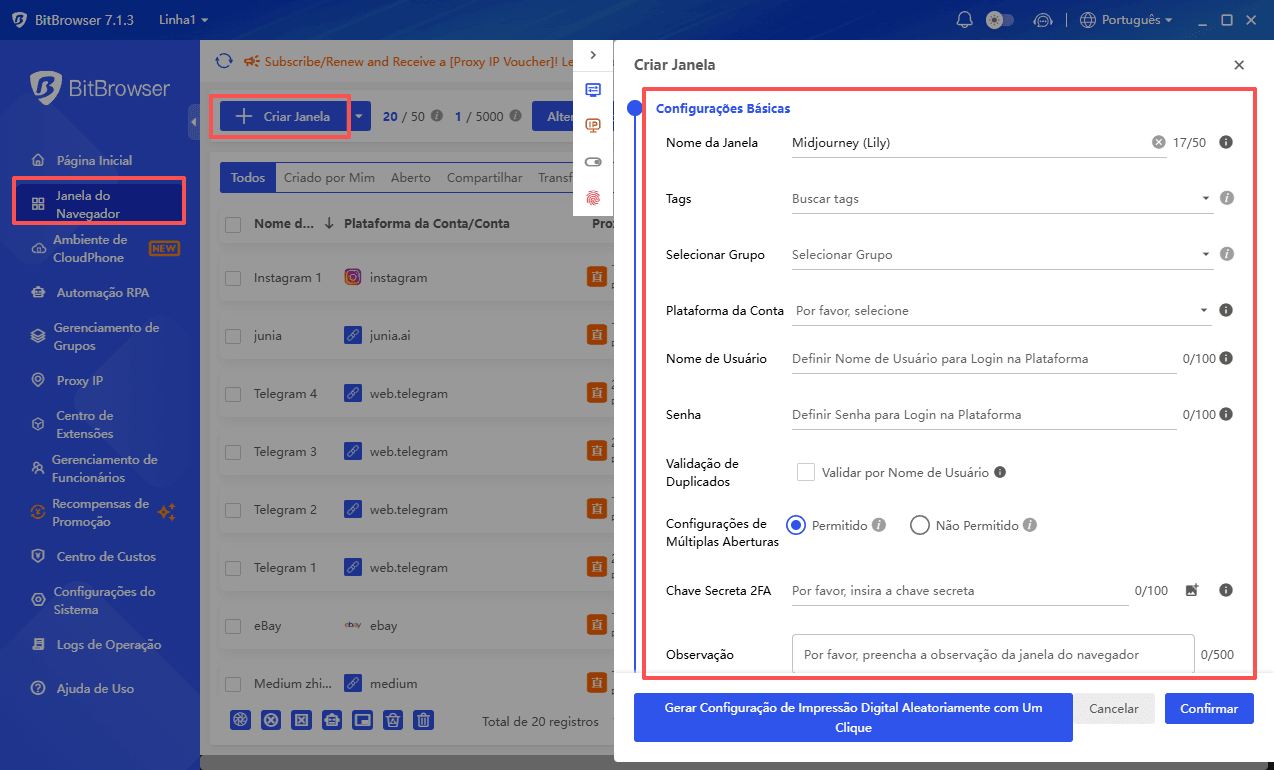Screen dimensions: 1274x770
Task: Toggle the light/dark theme switch
Action: tap(999, 20)
